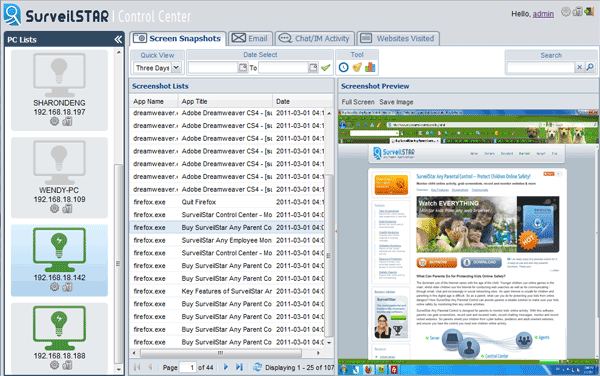Go to the previous page
This screenshot has height=376, width=600.
(x=150, y=367)
